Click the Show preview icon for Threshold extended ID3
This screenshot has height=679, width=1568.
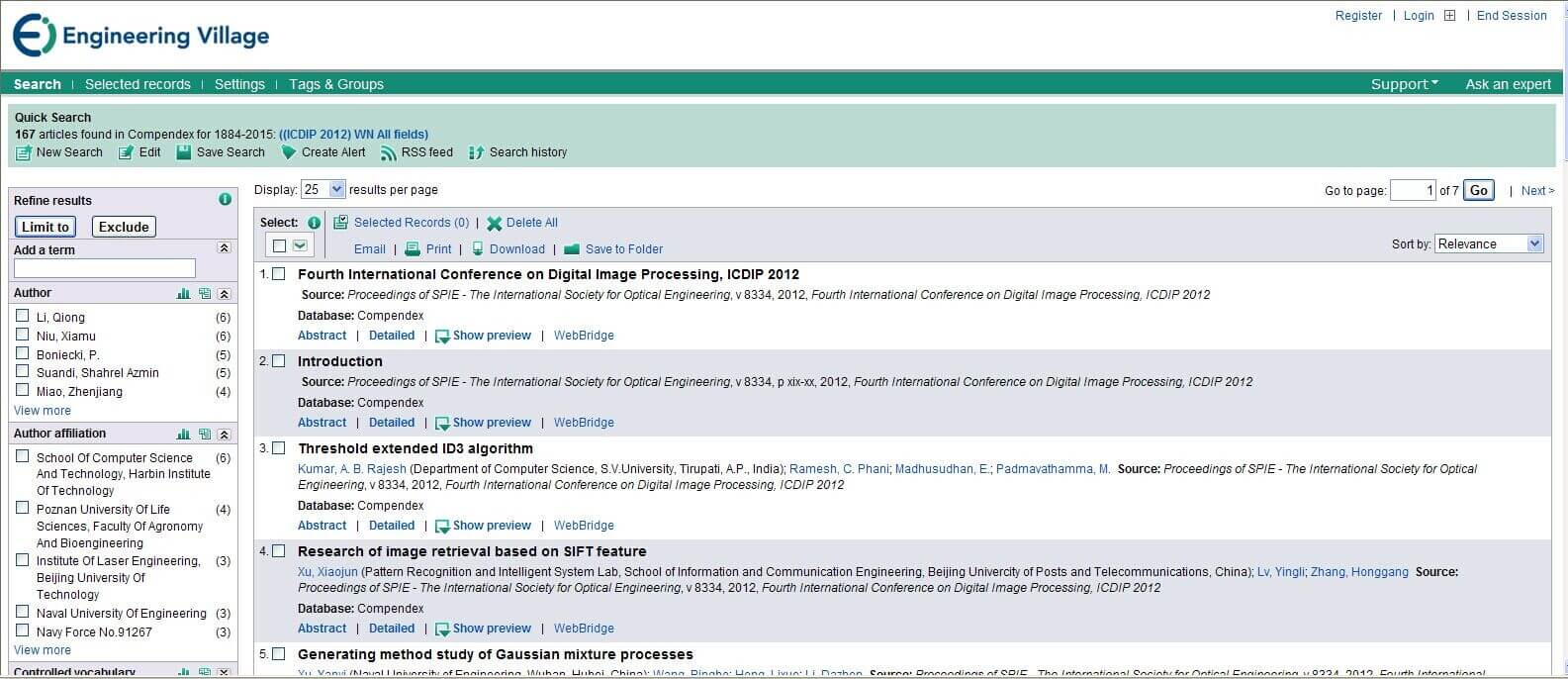(x=442, y=527)
